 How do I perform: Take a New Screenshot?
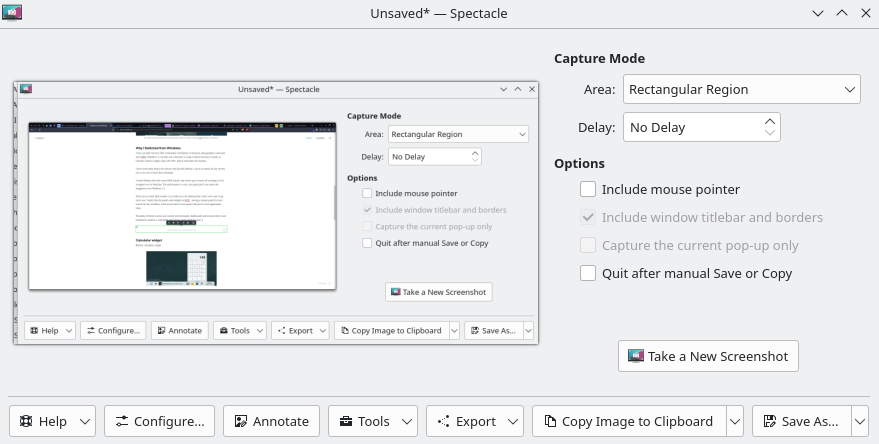pos(708,356)
